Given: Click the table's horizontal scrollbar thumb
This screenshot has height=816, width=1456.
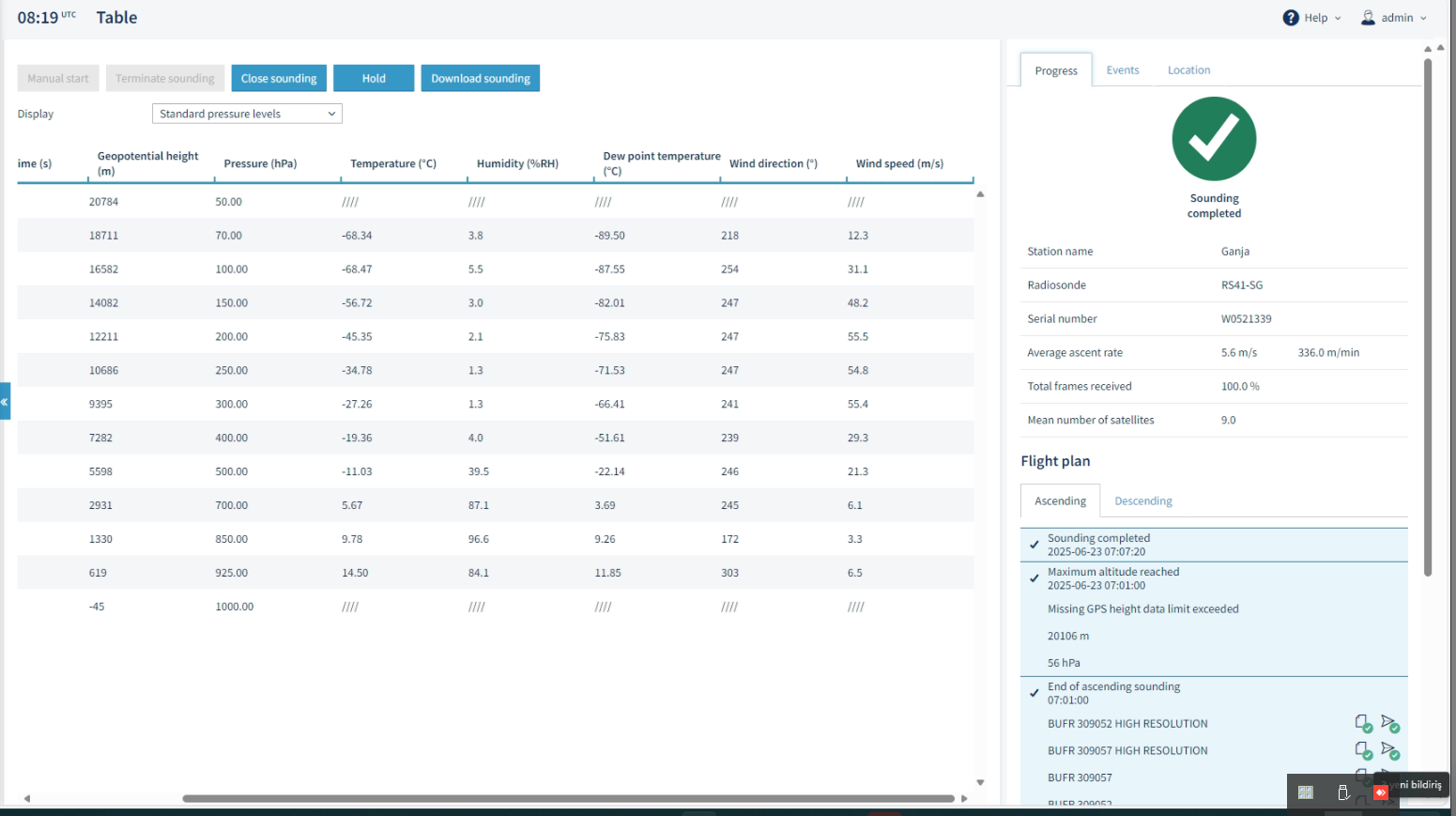Looking at the screenshot, I should 568,798.
